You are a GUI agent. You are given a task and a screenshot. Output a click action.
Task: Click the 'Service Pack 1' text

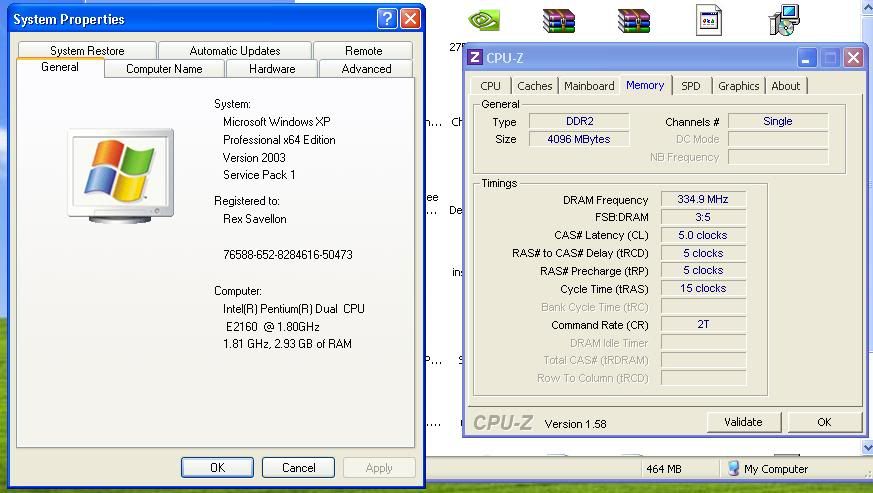click(x=259, y=175)
